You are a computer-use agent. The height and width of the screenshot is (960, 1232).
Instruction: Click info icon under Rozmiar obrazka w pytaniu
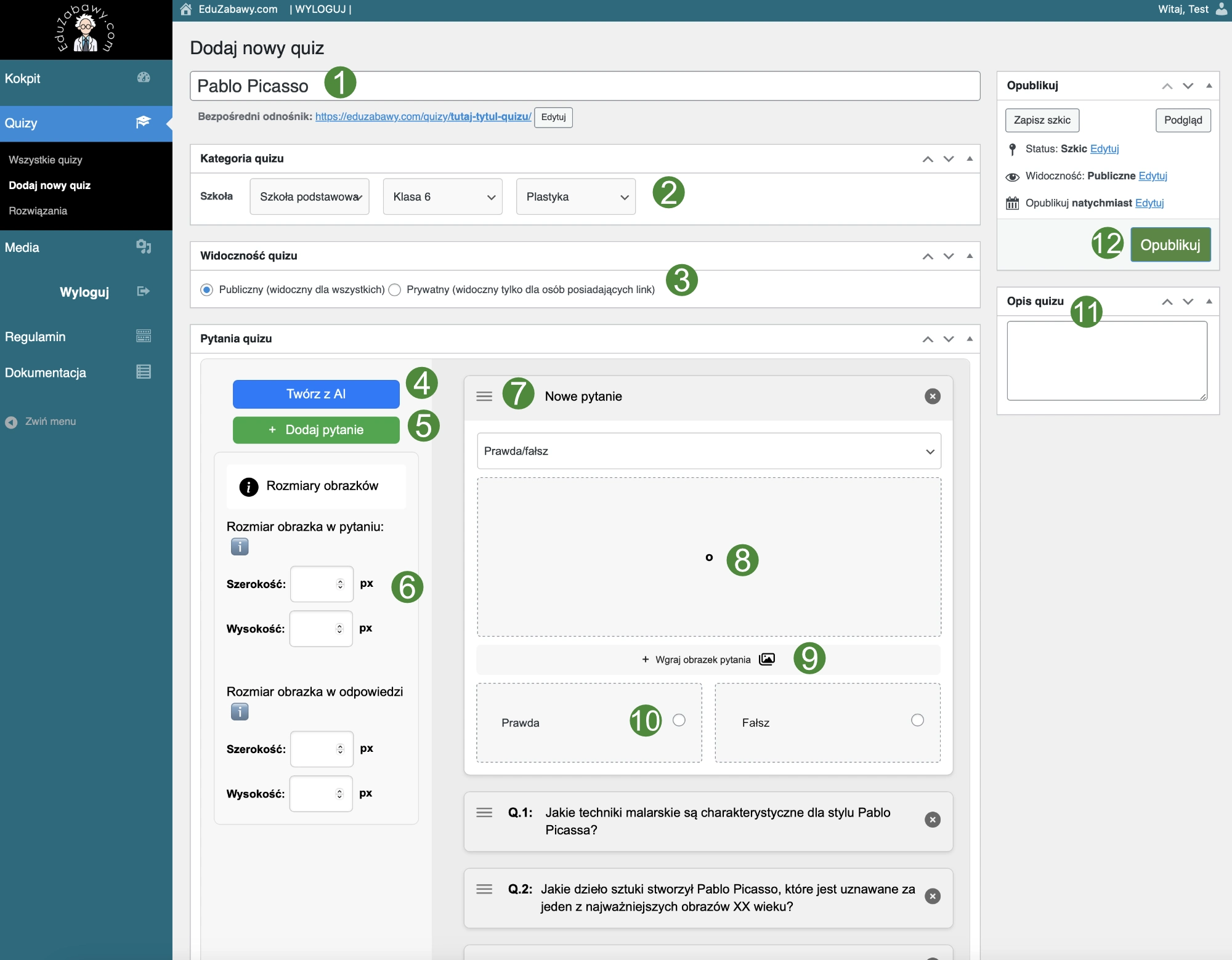[240, 547]
